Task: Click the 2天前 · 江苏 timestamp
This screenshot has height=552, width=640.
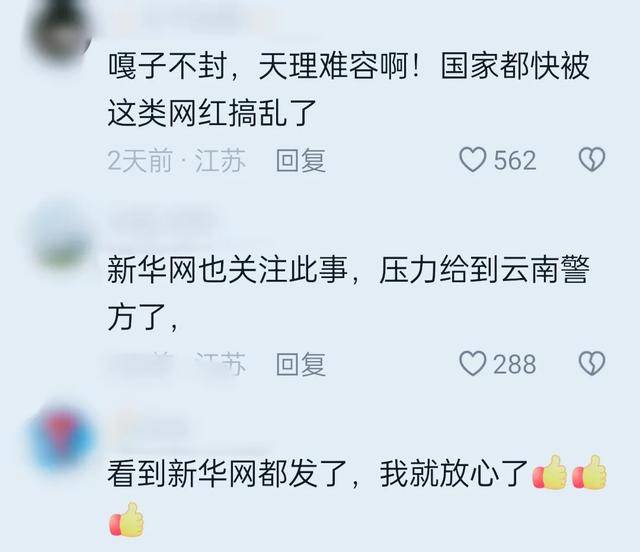Action: point(177,160)
